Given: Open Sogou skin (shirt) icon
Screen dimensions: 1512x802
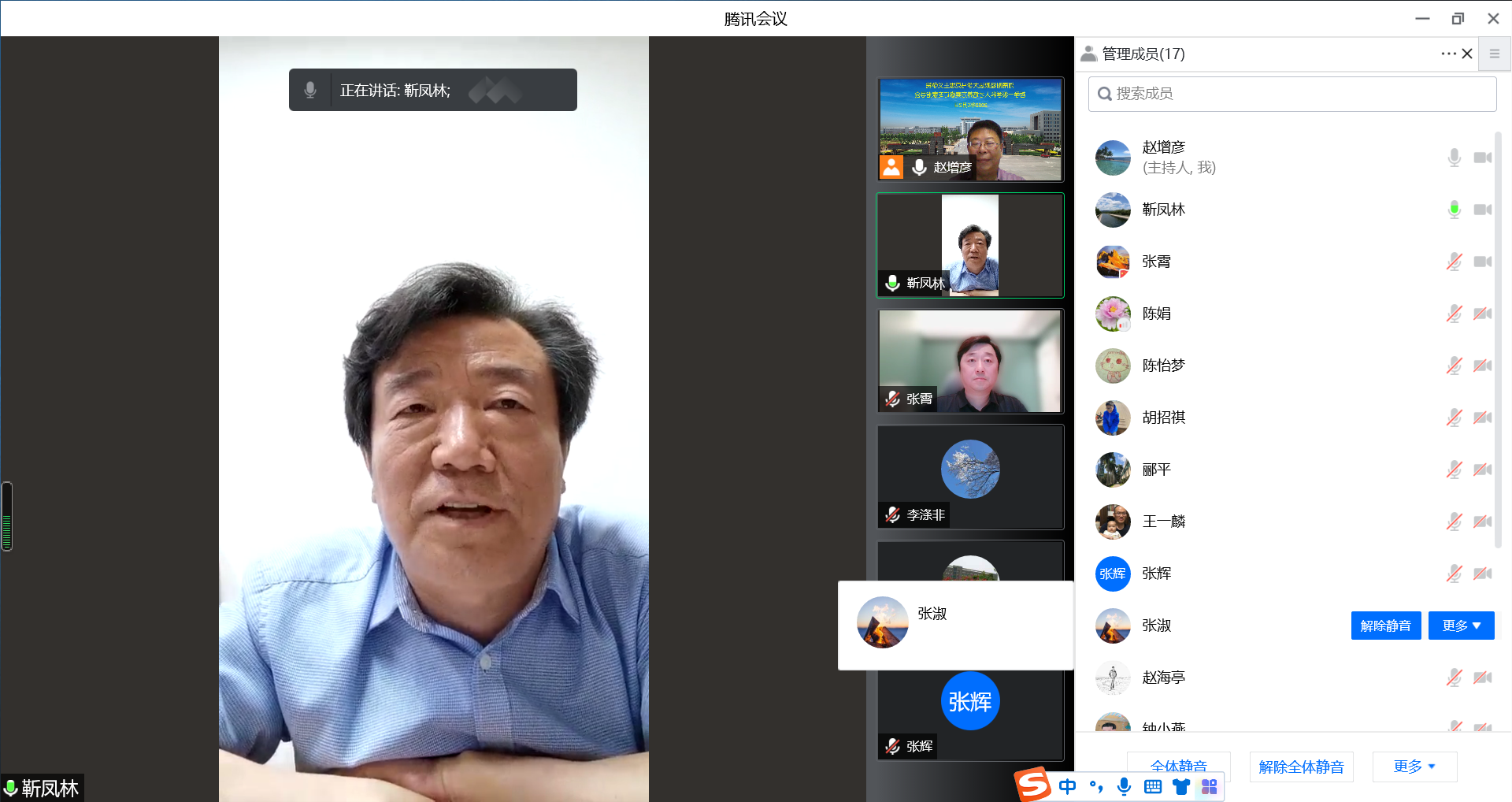Looking at the screenshot, I should [x=1181, y=786].
